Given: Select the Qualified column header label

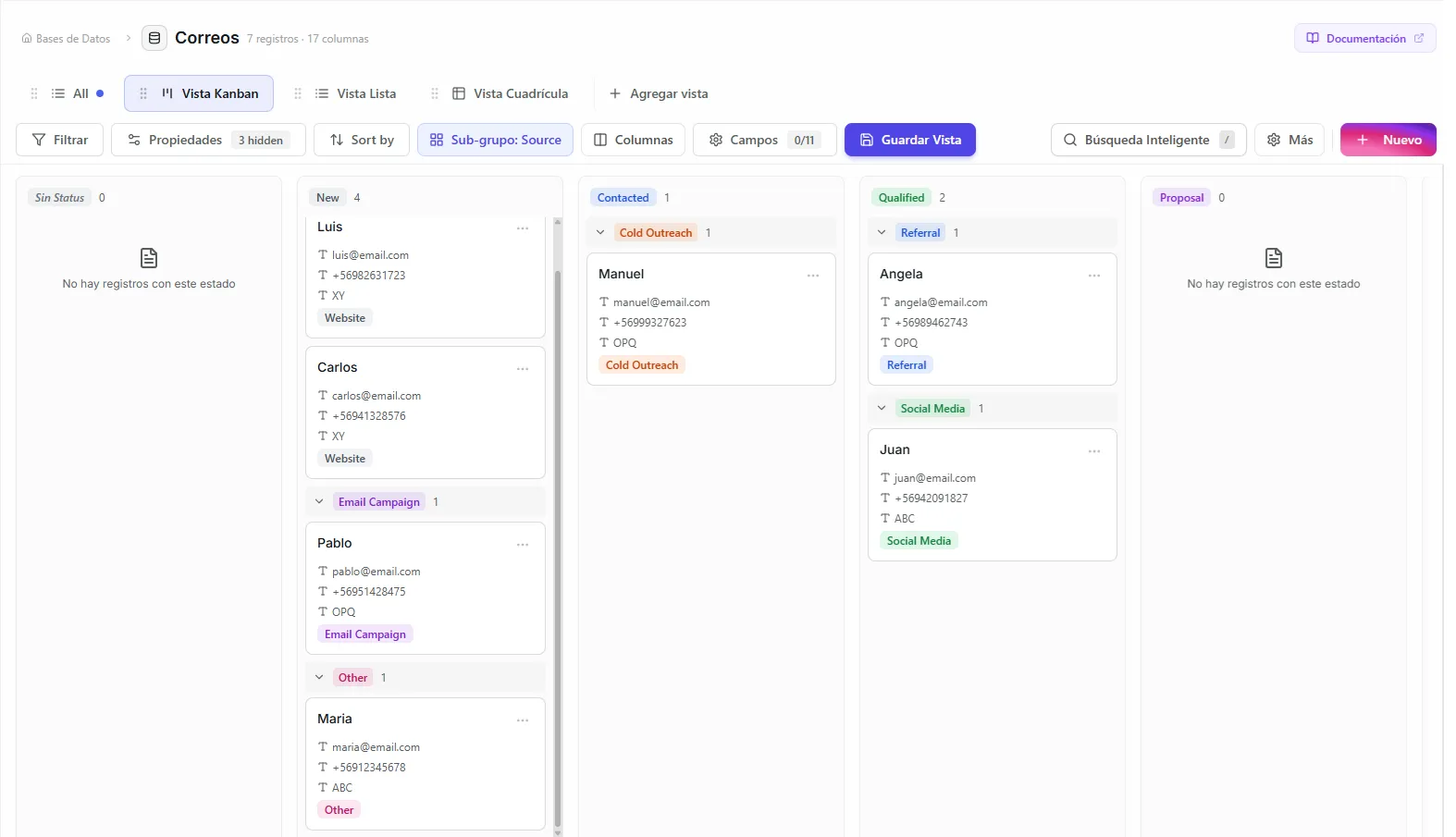Looking at the screenshot, I should click(901, 197).
